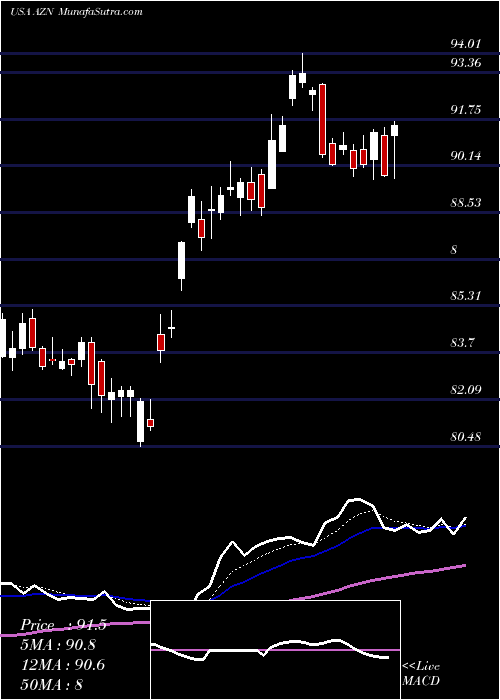Click the last white candlestick on the right

(x=394, y=130)
